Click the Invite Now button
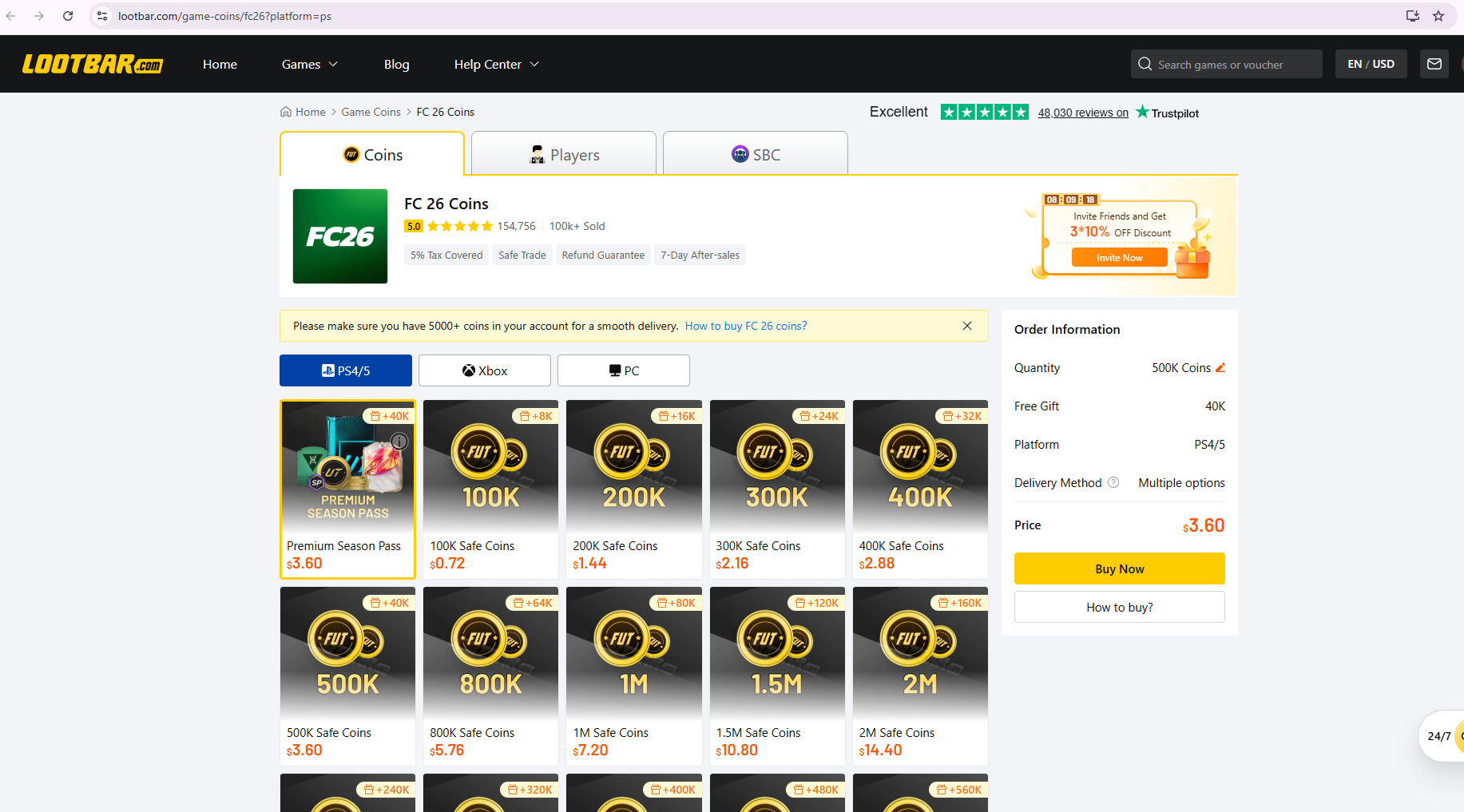This screenshot has height=812, width=1464. point(1120,257)
